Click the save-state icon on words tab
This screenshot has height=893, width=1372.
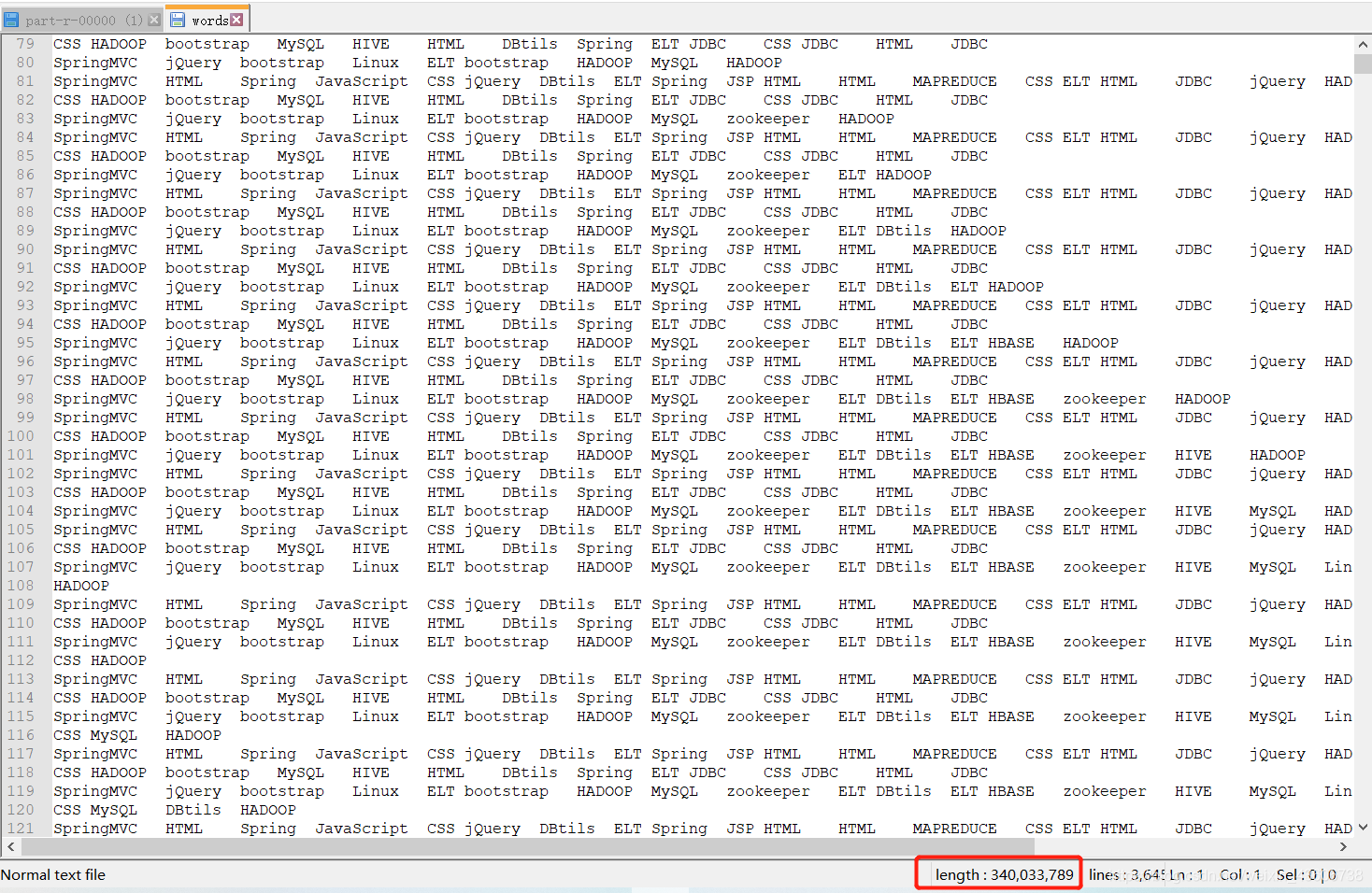pyautogui.click(x=178, y=20)
